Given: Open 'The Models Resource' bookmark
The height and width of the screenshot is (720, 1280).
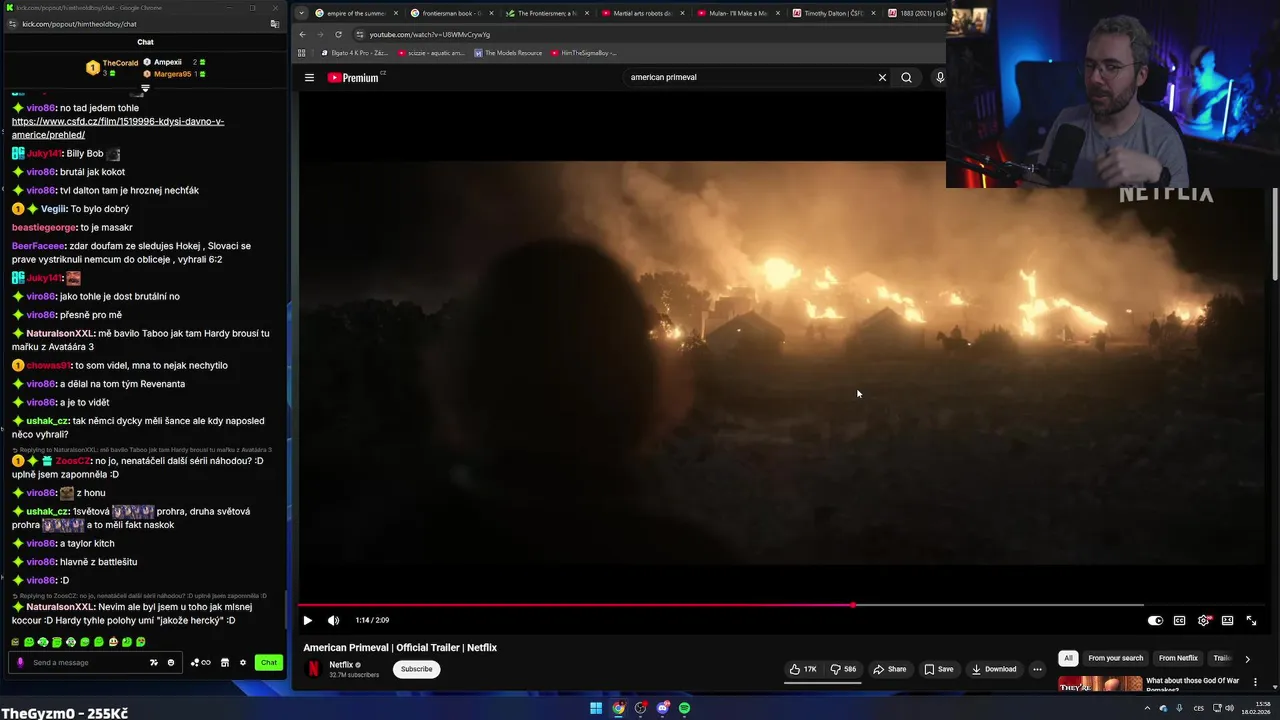Looking at the screenshot, I should pos(508,53).
